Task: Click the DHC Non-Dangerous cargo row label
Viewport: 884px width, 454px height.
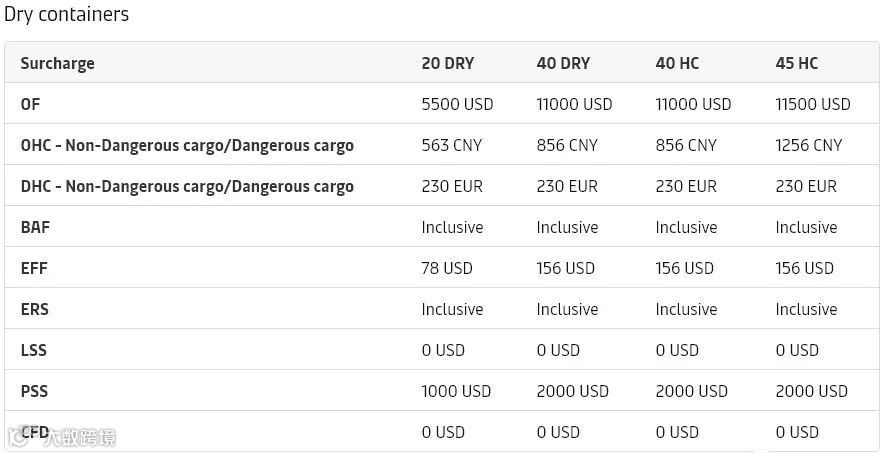Action: (187, 186)
